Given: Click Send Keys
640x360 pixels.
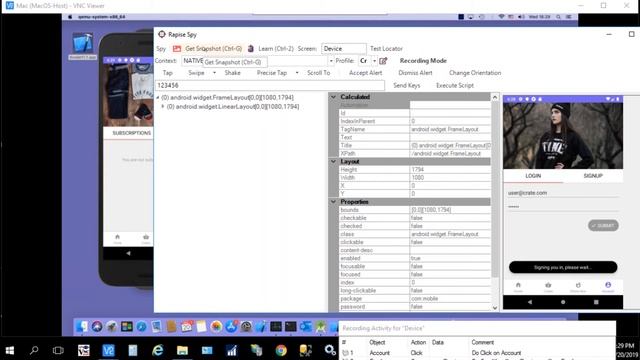Looking at the screenshot, I should tap(407, 86).
